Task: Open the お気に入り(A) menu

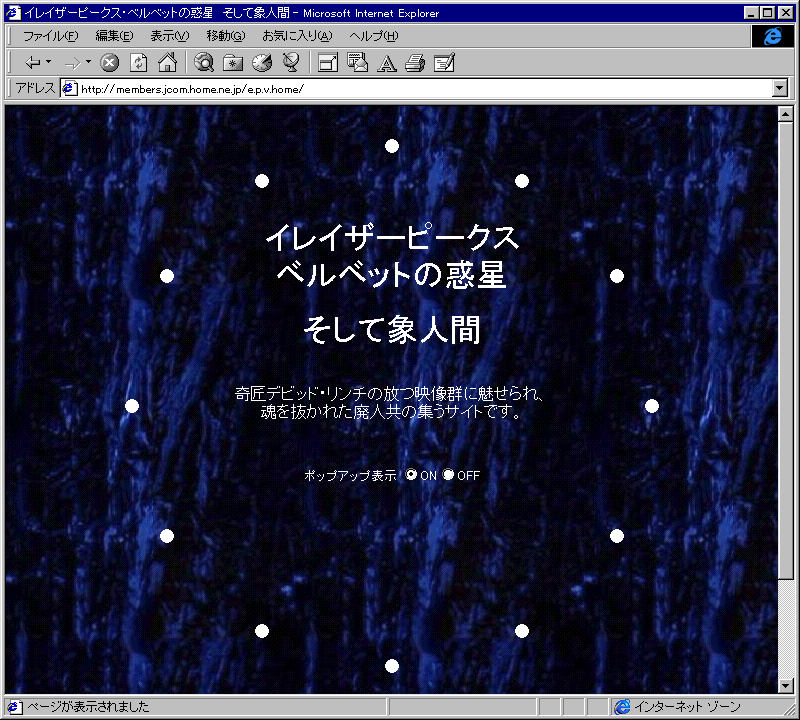Action: pyautogui.click(x=297, y=36)
